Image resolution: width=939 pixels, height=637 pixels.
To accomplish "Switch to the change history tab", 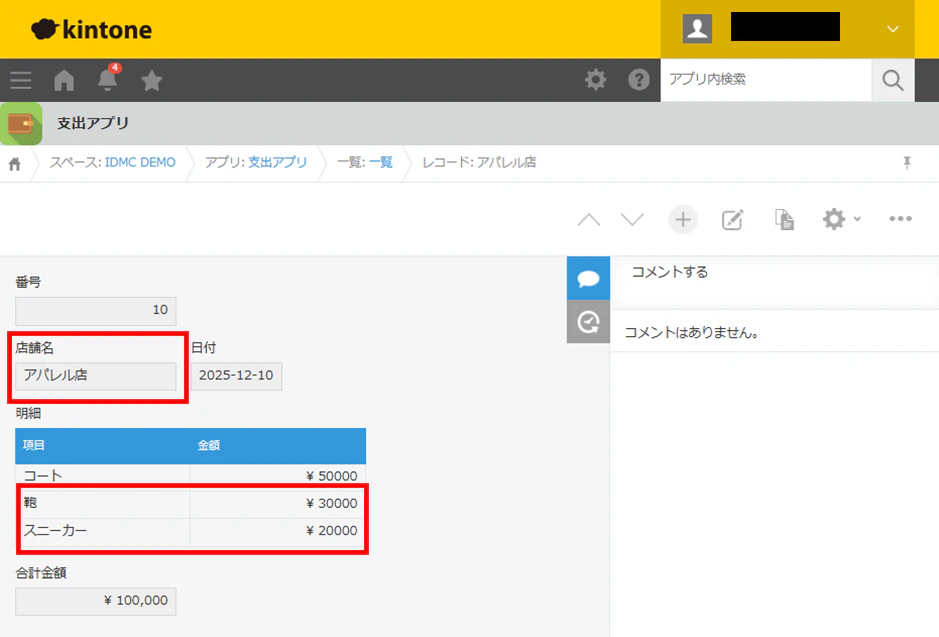I will [x=588, y=322].
